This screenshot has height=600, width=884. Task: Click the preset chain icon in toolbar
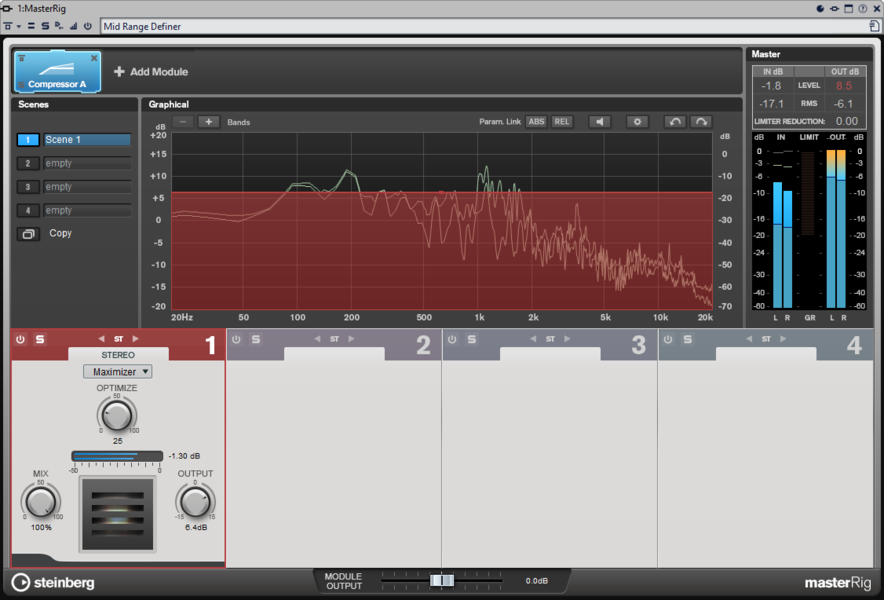(8, 26)
